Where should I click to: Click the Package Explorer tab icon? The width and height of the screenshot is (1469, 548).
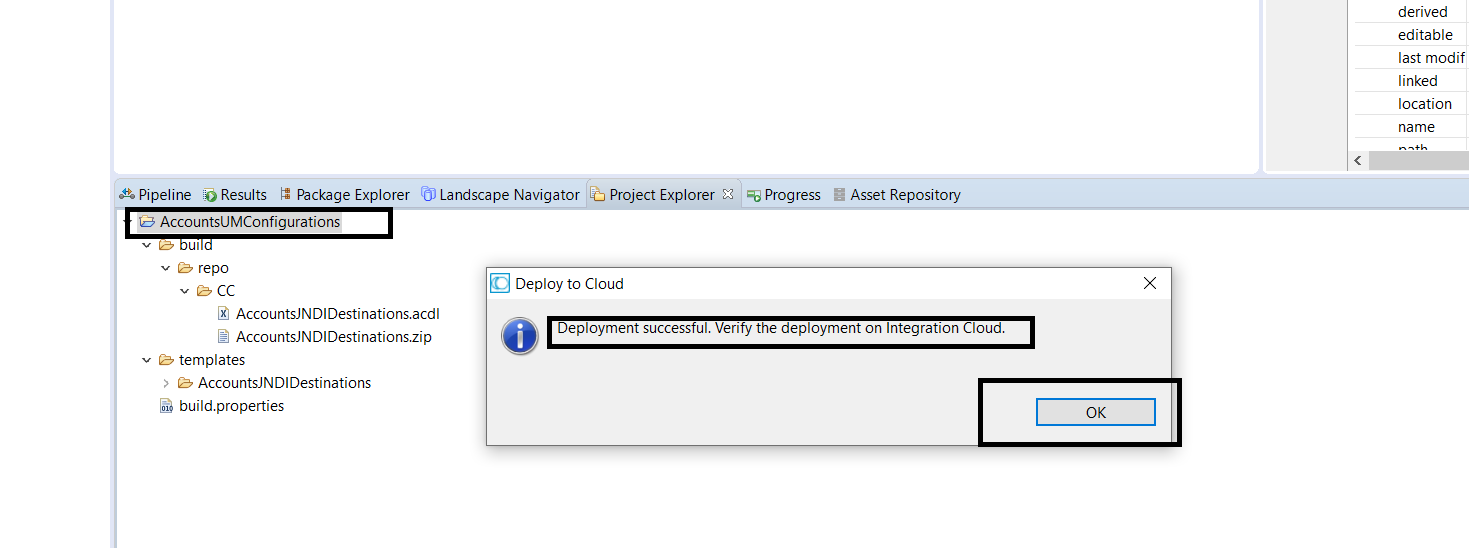coord(286,195)
